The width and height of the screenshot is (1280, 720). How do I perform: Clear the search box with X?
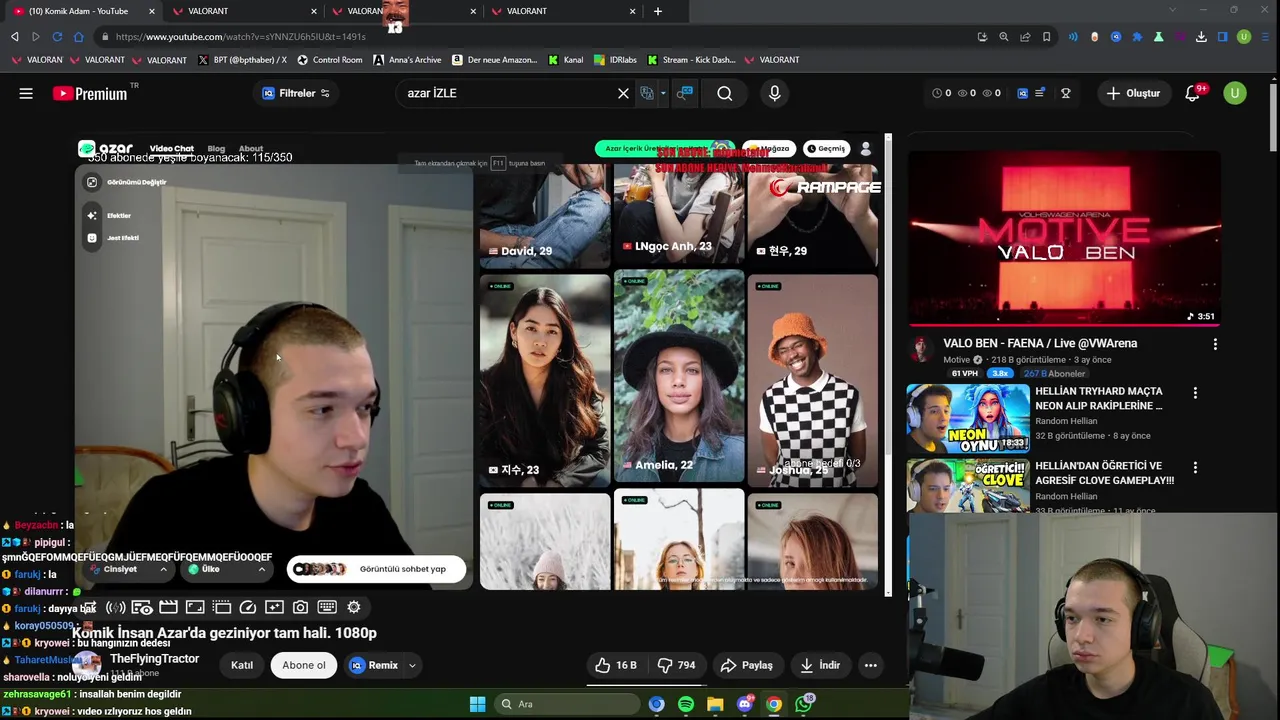[x=623, y=93]
